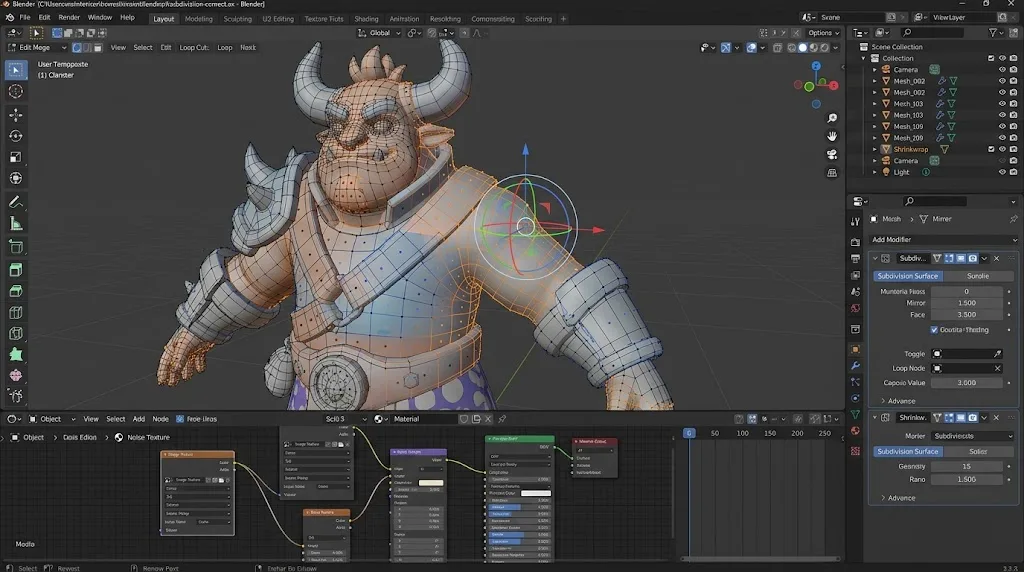Open Add menu in node editor header
This screenshot has height=572, width=1024.
coord(138,419)
